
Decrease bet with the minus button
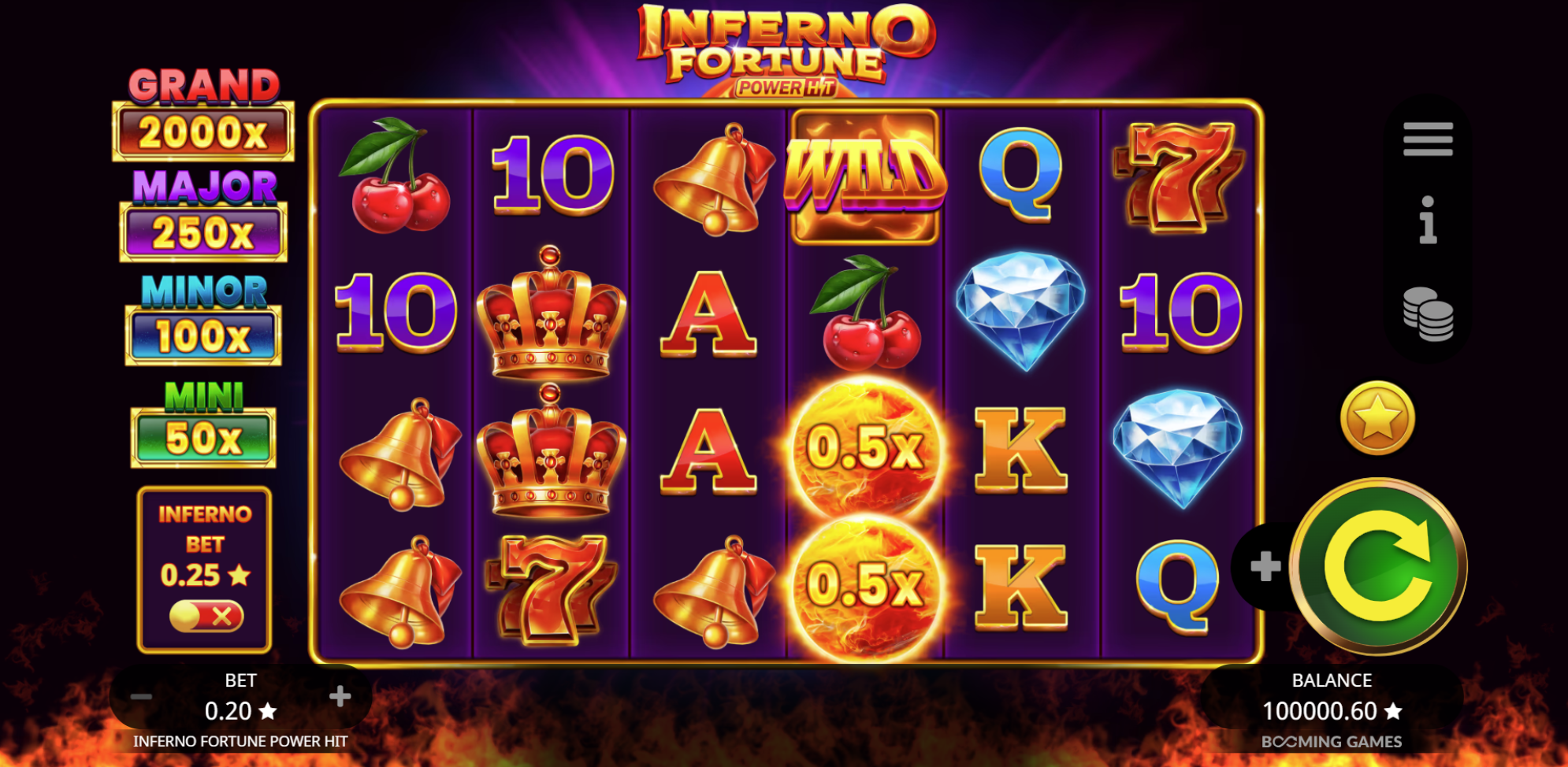141,696
